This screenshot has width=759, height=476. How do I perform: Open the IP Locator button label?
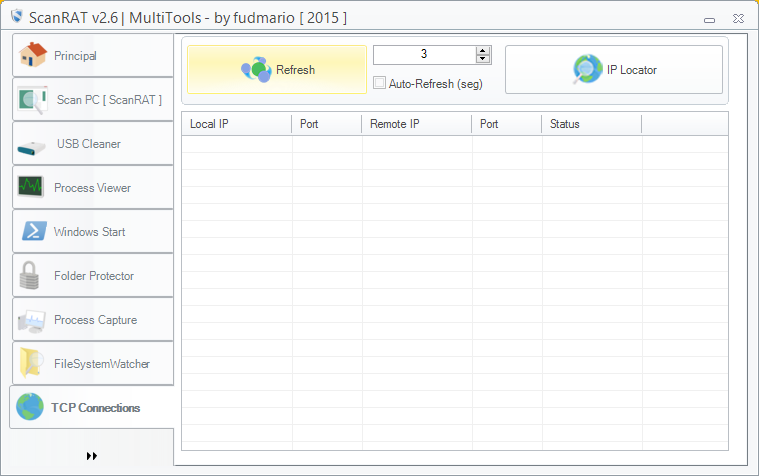[632, 70]
